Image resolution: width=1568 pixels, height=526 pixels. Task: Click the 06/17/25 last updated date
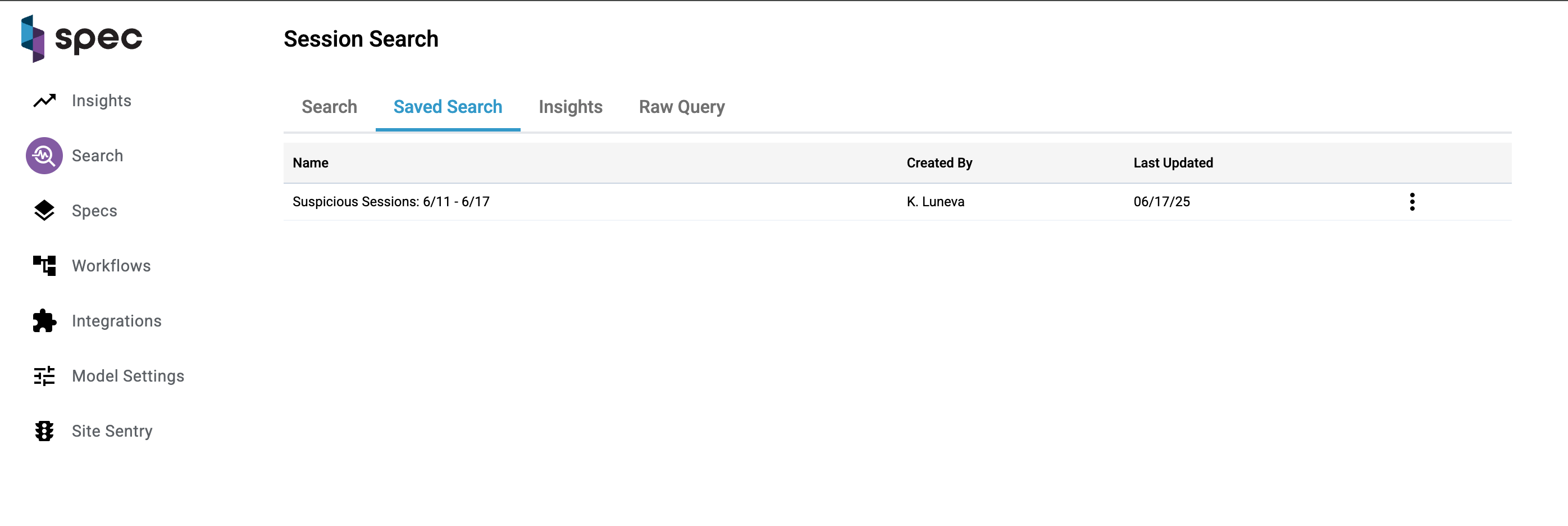pyautogui.click(x=1161, y=202)
